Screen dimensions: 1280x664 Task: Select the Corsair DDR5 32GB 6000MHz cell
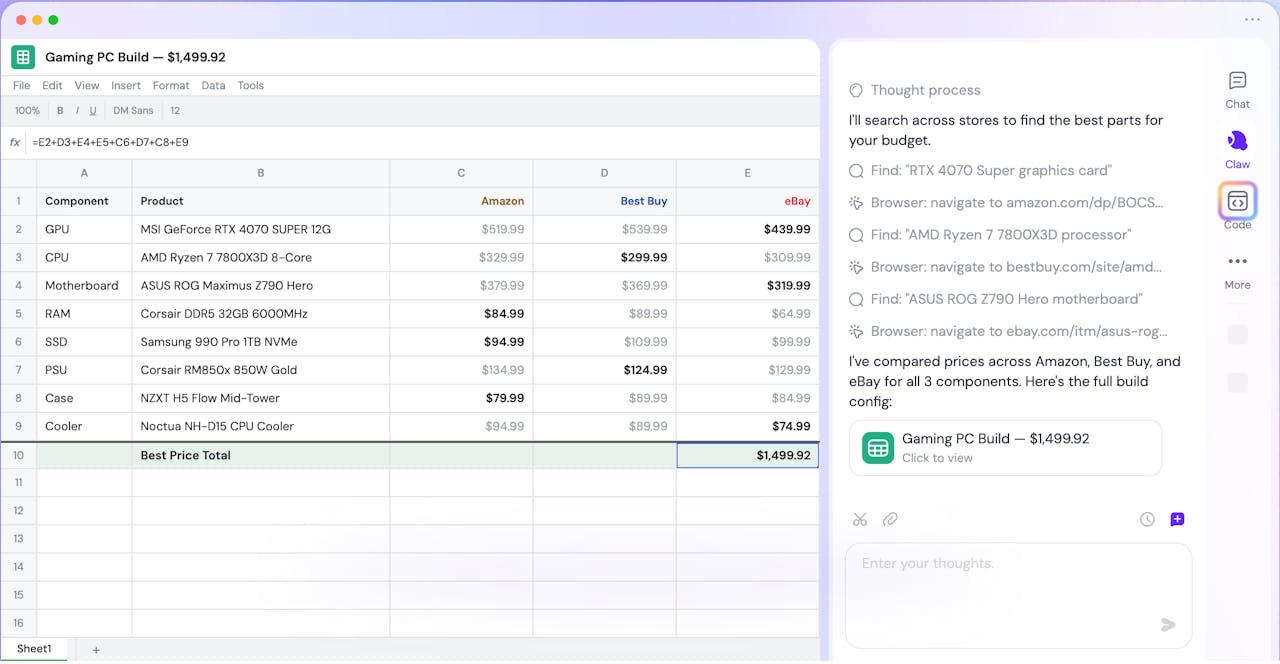pos(261,313)
